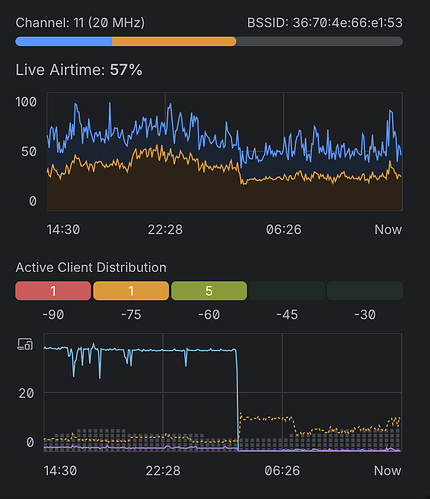The width and height of the screenshot is (430, 499).
Task: Click the 22:28 label under the airtime chart
Action: [x=165, y=229]
